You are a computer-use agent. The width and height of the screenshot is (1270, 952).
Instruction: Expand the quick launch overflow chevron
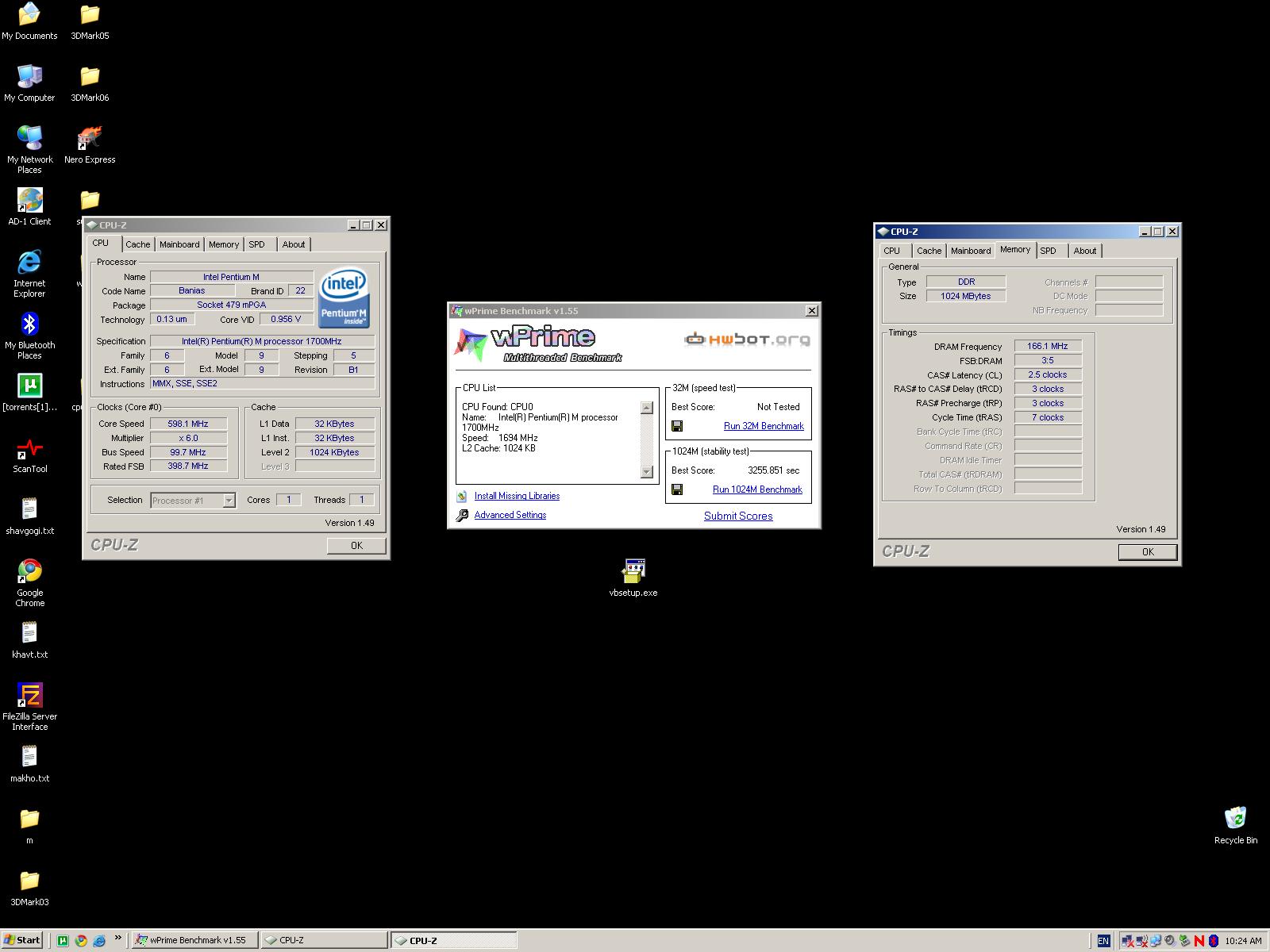(118, 938)
